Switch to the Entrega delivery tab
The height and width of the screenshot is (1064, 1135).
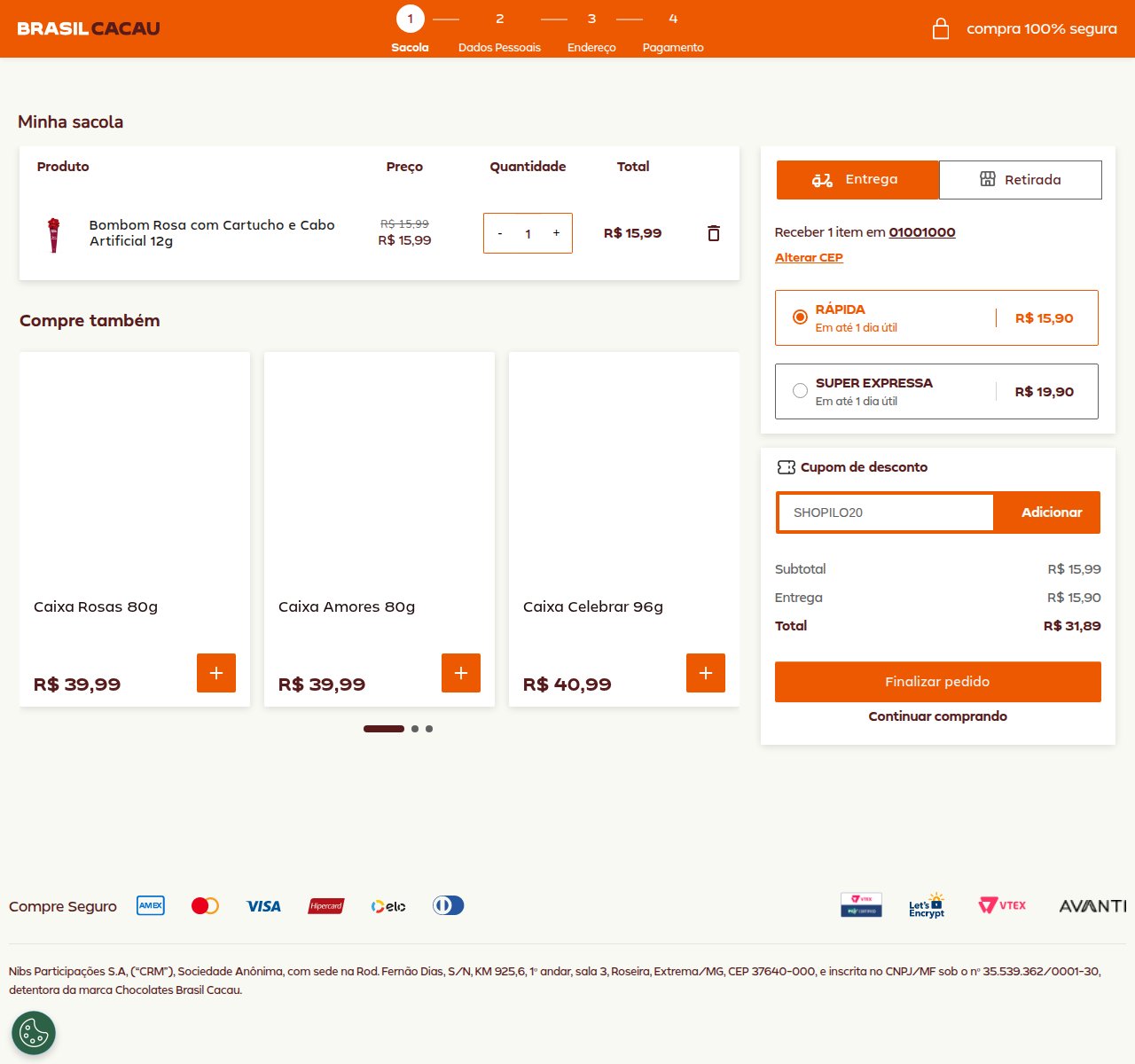click(857, 180)
